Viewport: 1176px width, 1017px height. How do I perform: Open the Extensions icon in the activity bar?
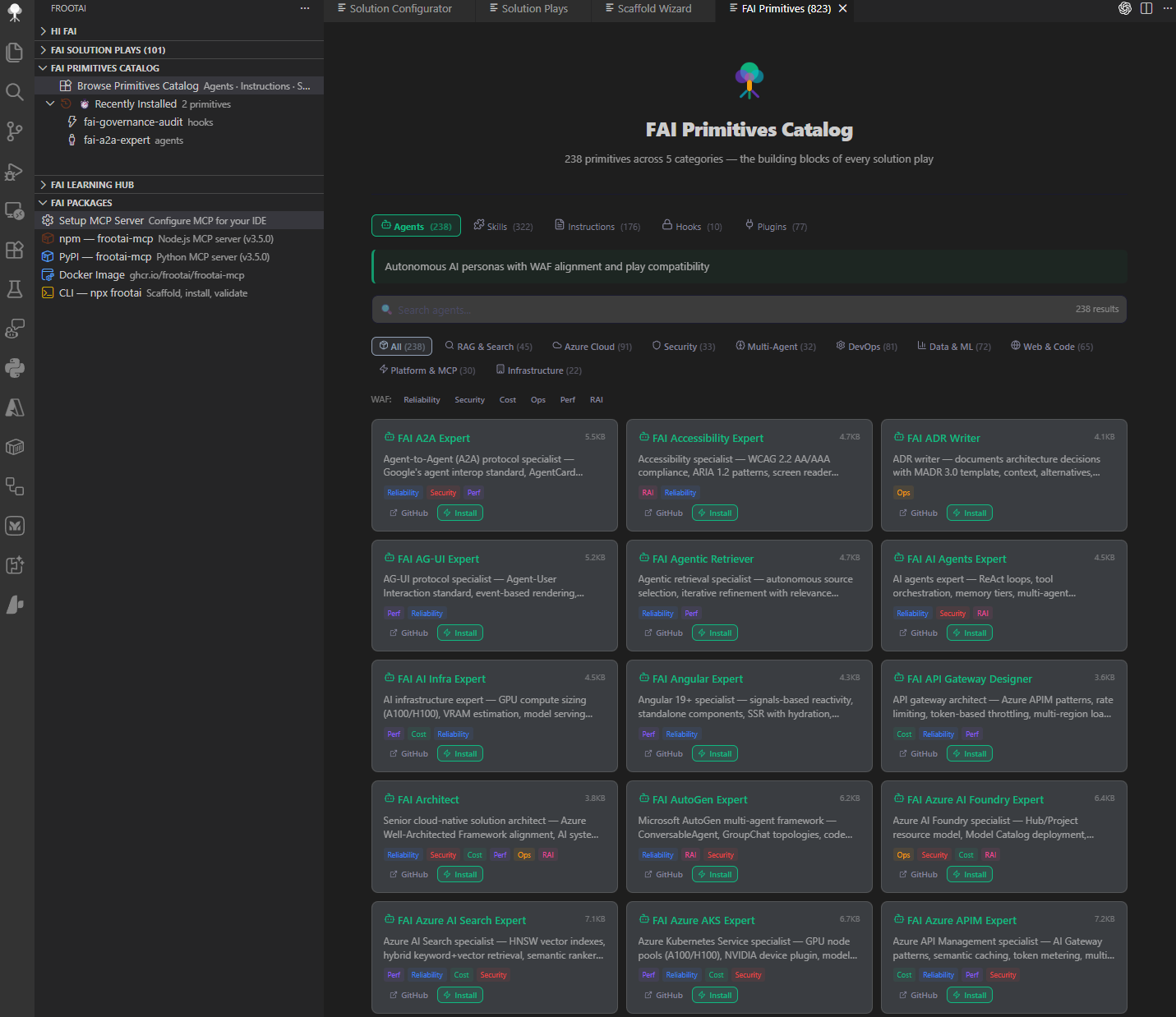coord(15,250)
